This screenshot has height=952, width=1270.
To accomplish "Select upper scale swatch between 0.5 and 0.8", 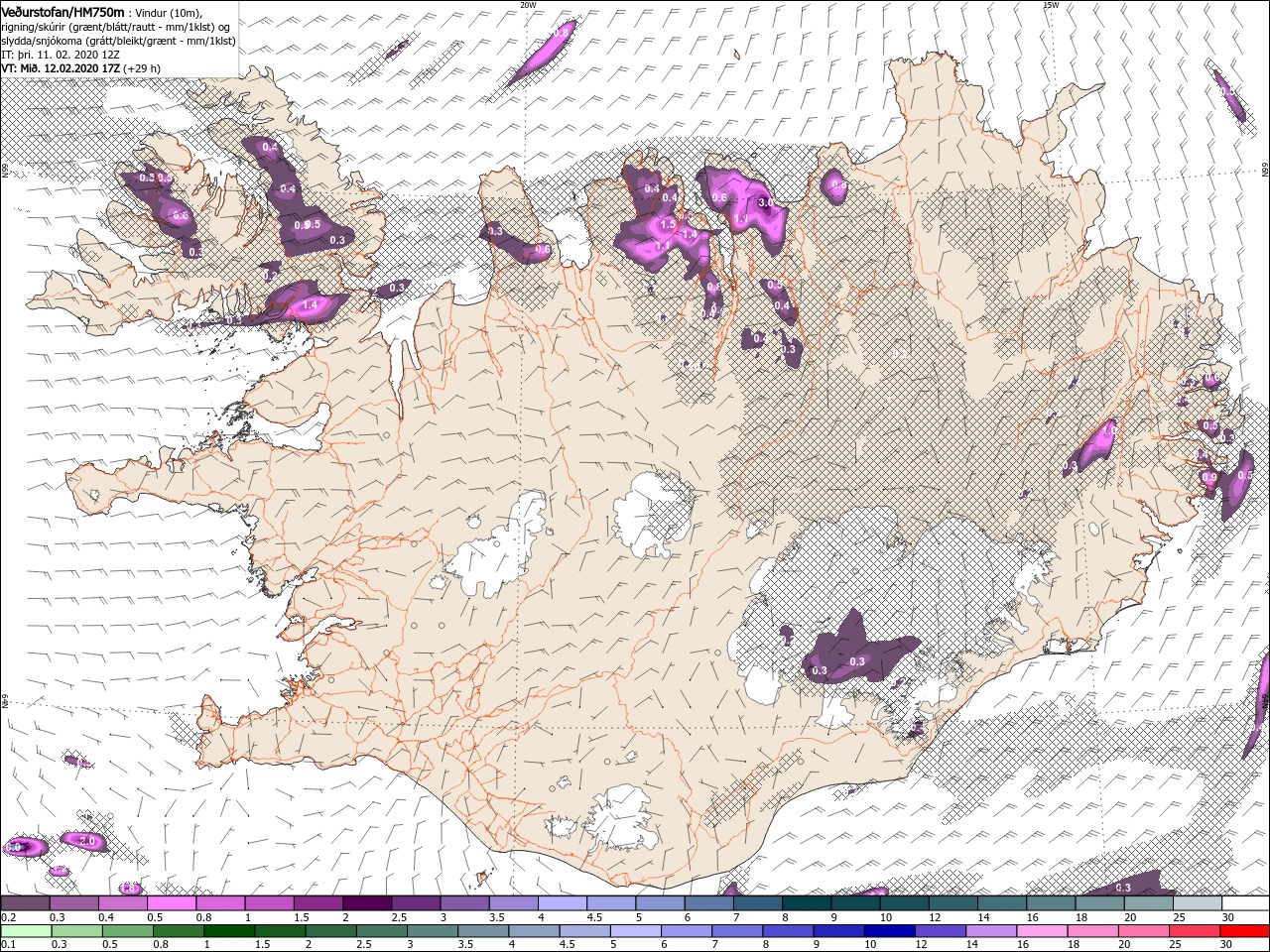I will tap(172, 903).
